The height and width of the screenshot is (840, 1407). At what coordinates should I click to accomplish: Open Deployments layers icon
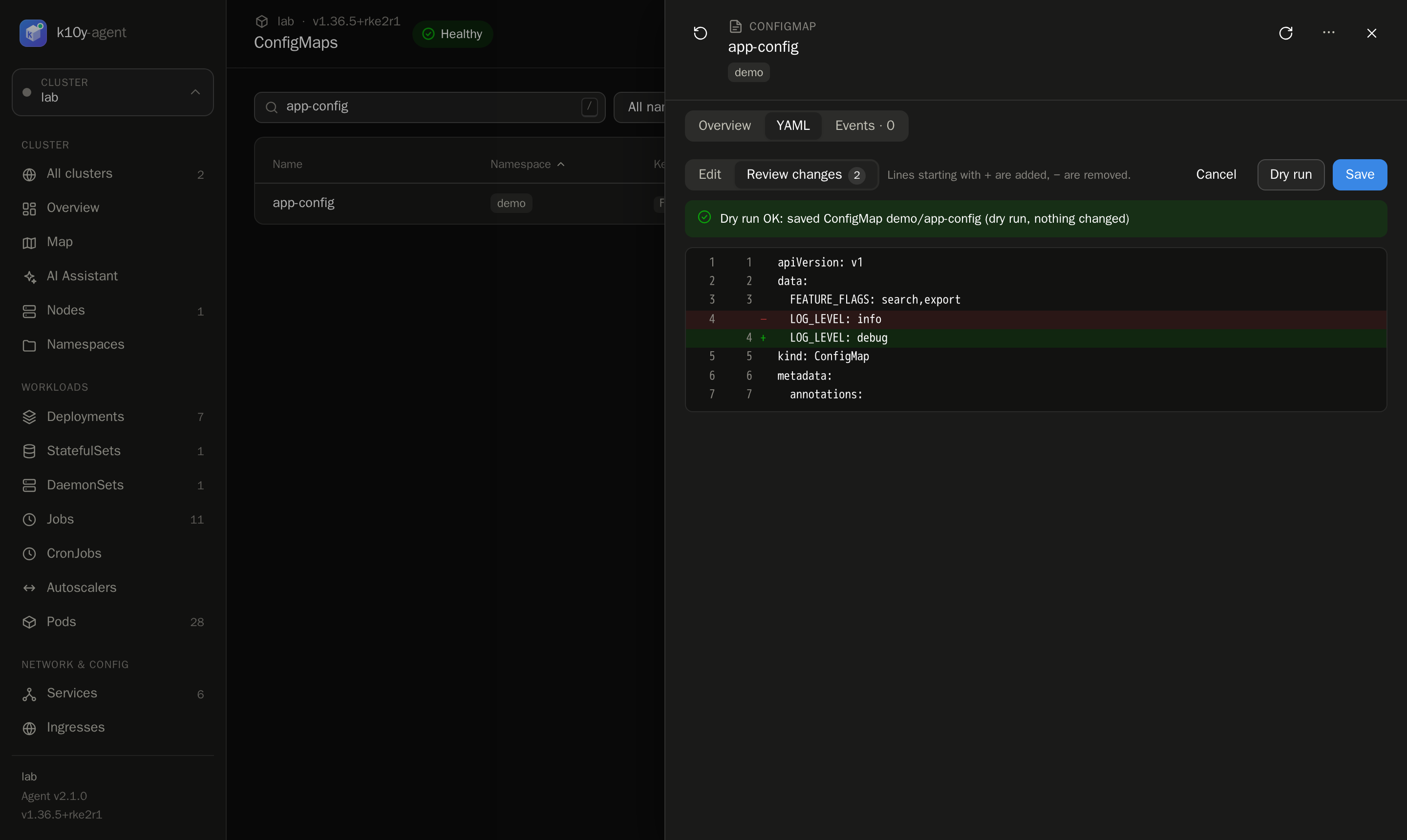pyautogui.click(x=29, y=417)
